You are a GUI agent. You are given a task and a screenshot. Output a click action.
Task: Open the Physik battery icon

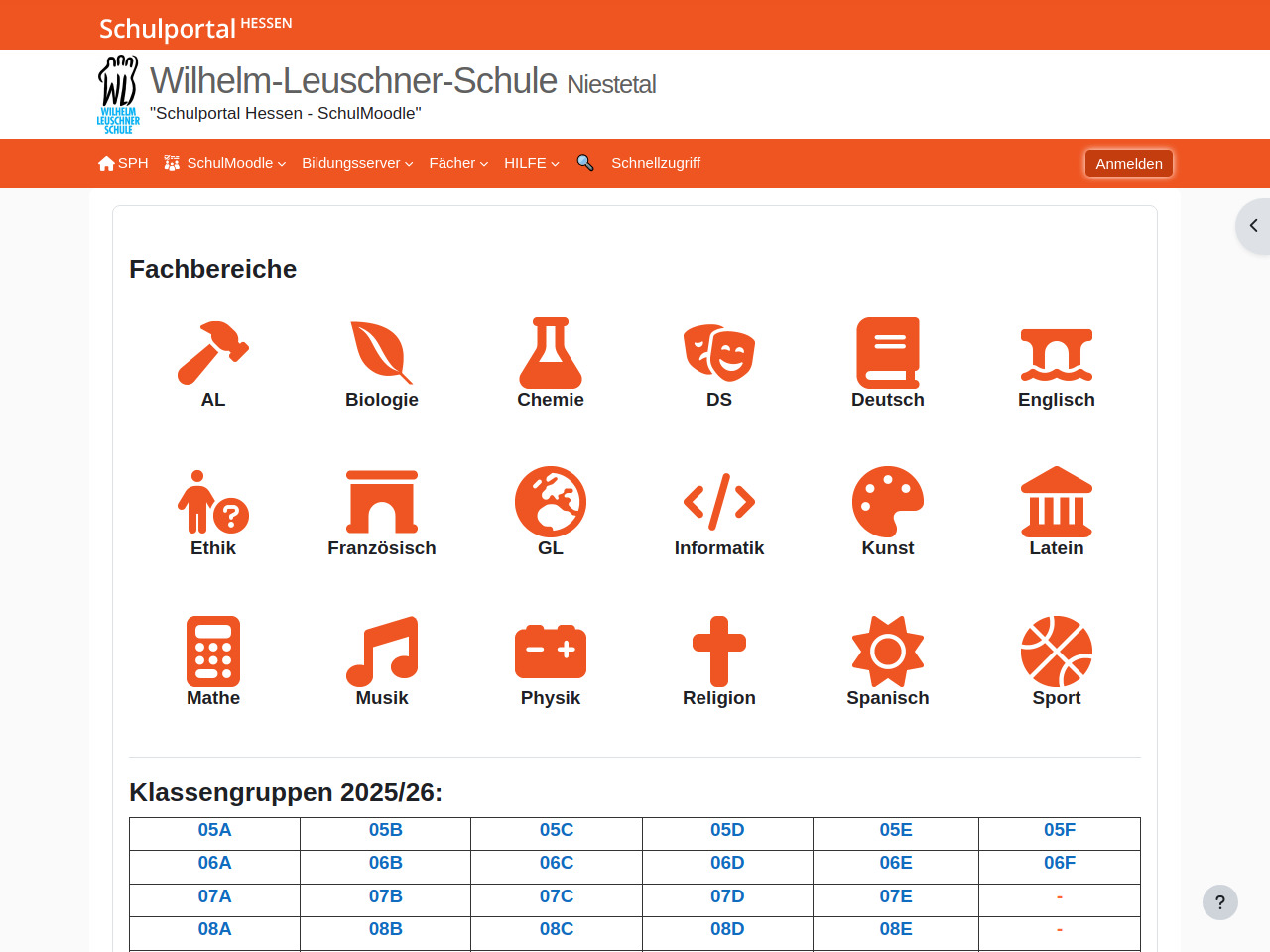pos(551,652)
